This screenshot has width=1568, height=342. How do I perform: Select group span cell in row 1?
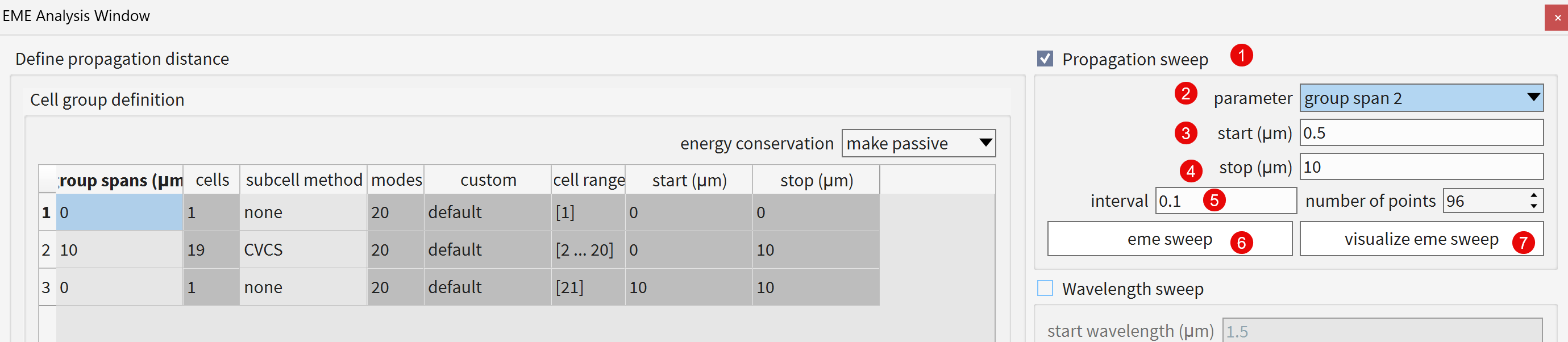tap(119, 212)
